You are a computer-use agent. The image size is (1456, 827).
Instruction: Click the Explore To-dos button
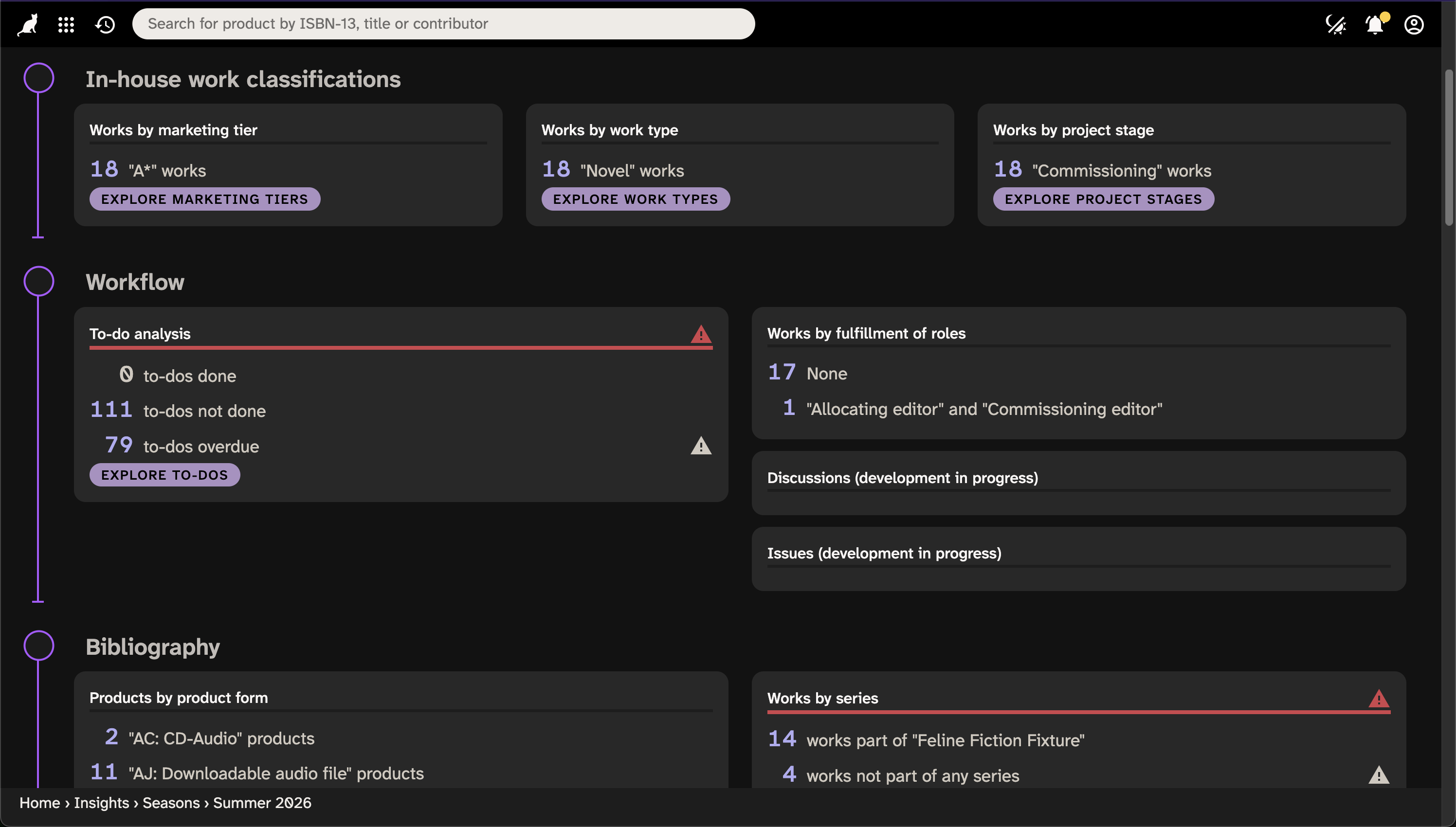[x=165, y=475]
